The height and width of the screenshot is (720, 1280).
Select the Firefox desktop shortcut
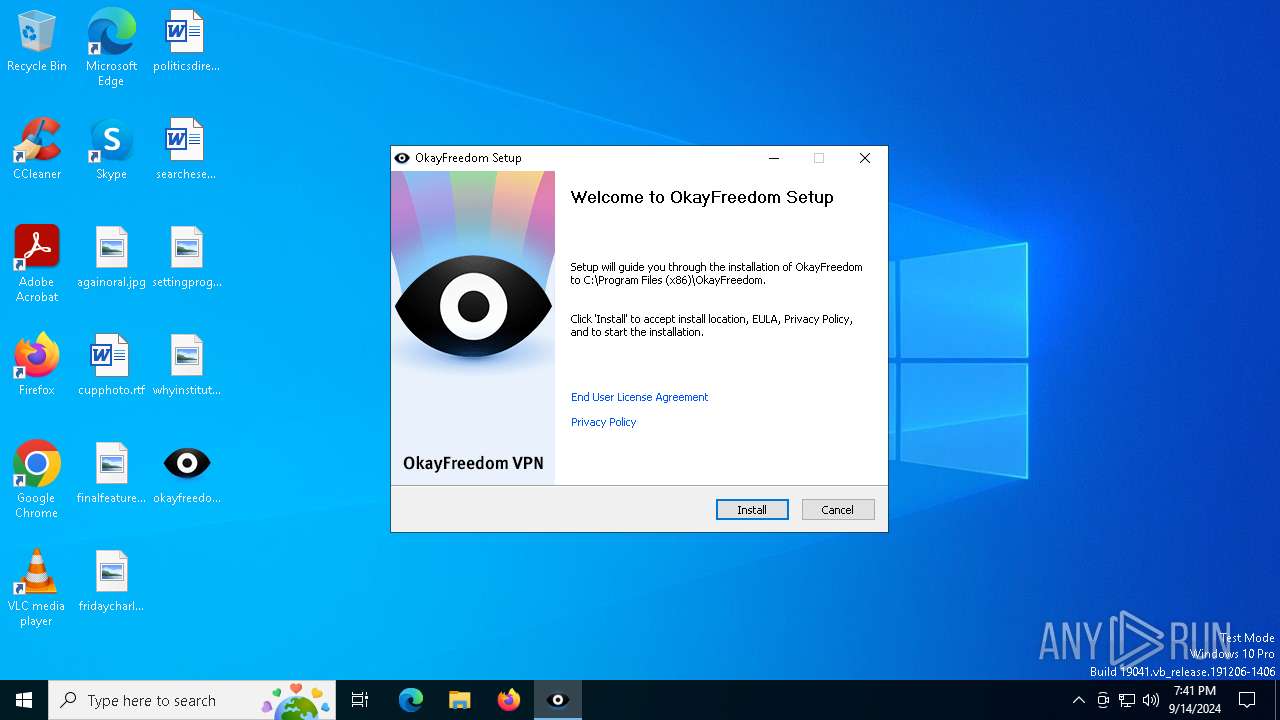pyautogui.click(x=37, y=366)
